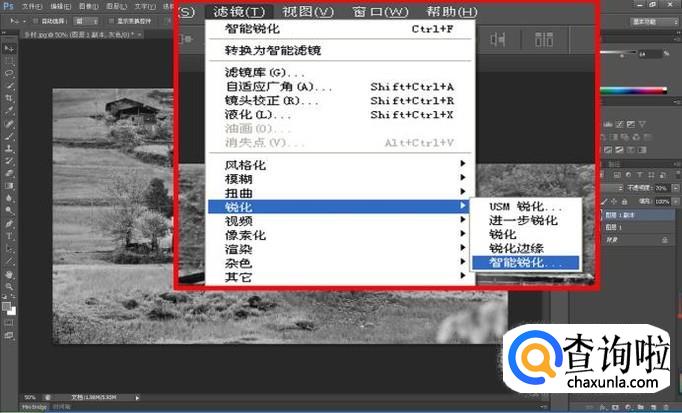Pick a color from the spectrum bar

click(633, 90)
